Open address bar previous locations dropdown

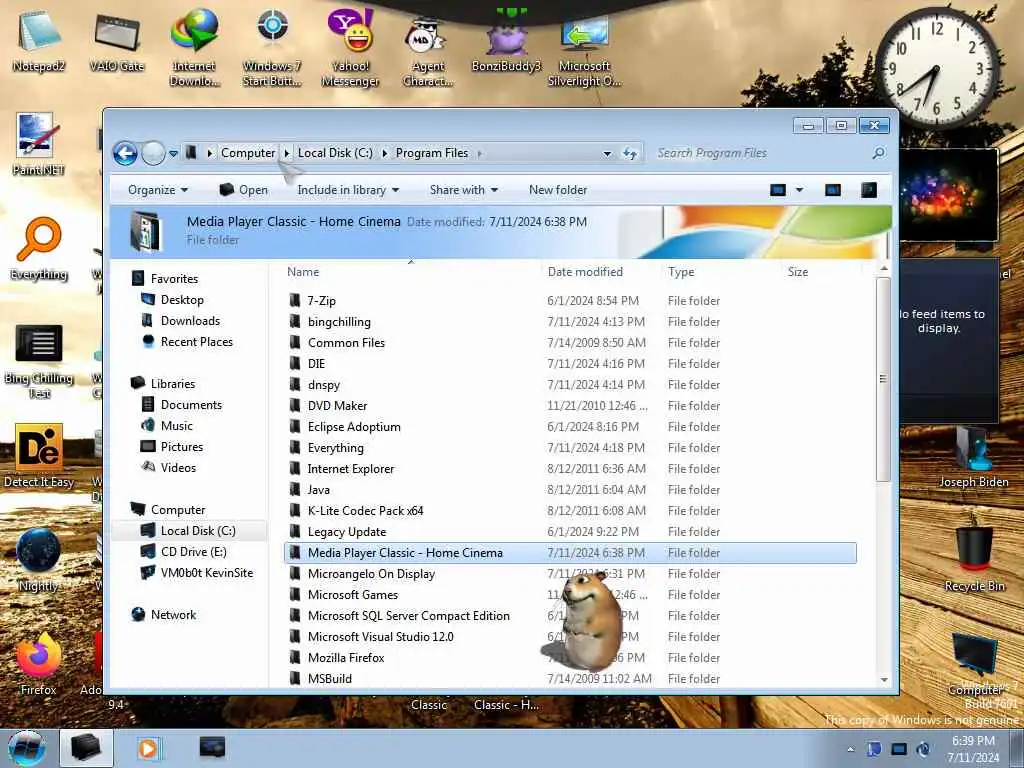(607, 153)
